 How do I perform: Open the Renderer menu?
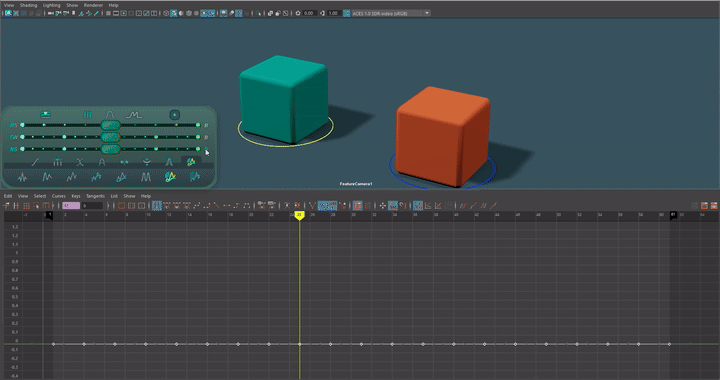pyautogui.click(x=93, y=5)
